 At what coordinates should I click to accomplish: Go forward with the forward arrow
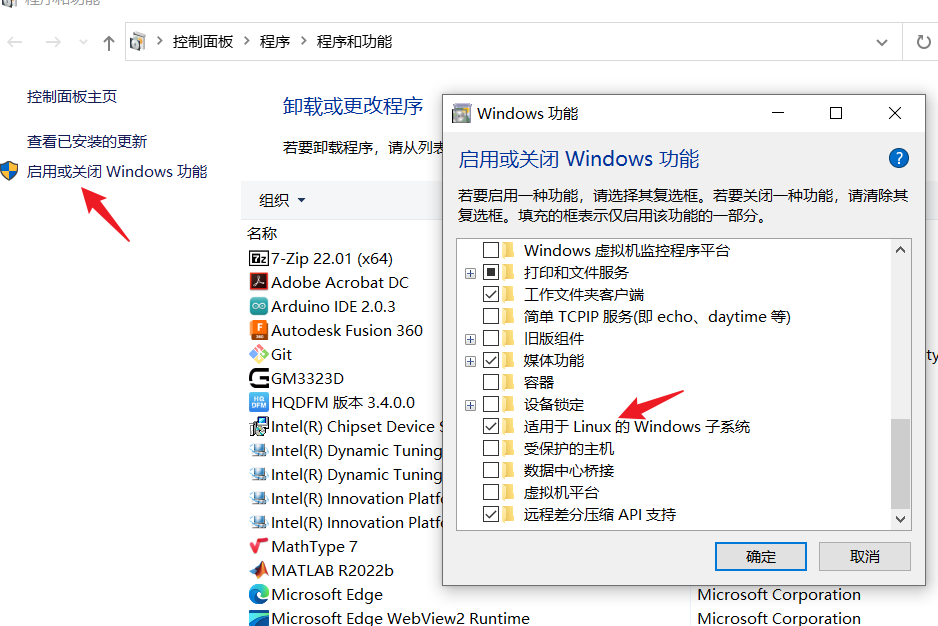(53, 42)
